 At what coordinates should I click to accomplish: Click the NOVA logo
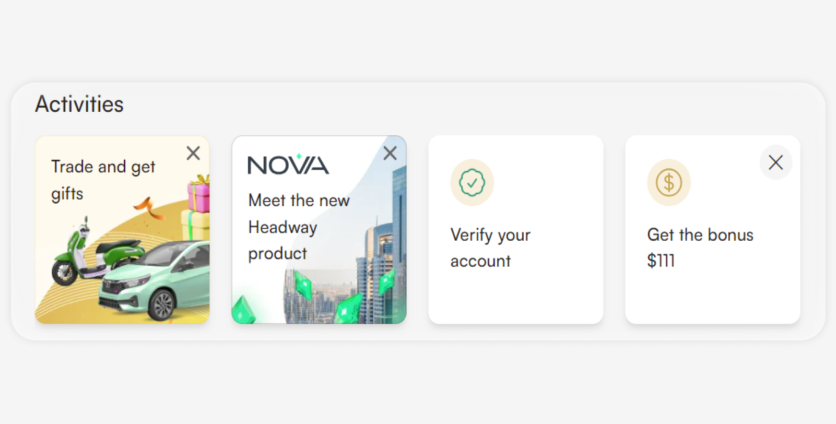(x=288, y=165)
